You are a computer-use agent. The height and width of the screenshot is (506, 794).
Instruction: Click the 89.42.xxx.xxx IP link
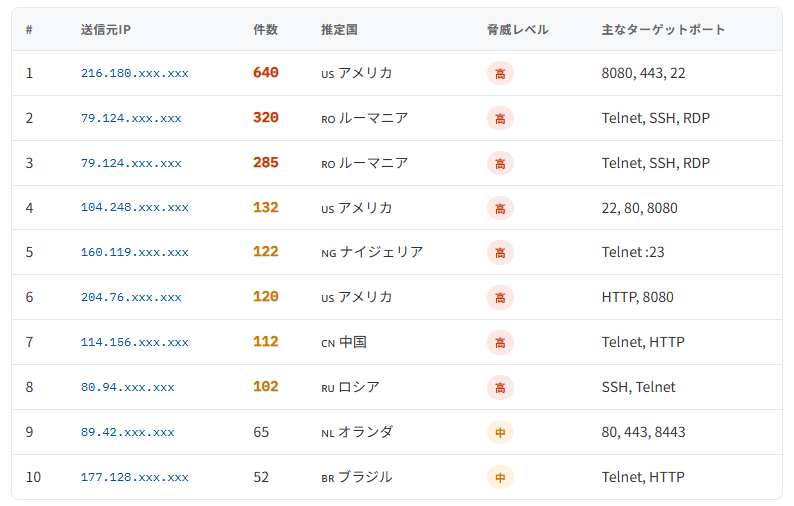pos(127,432)
